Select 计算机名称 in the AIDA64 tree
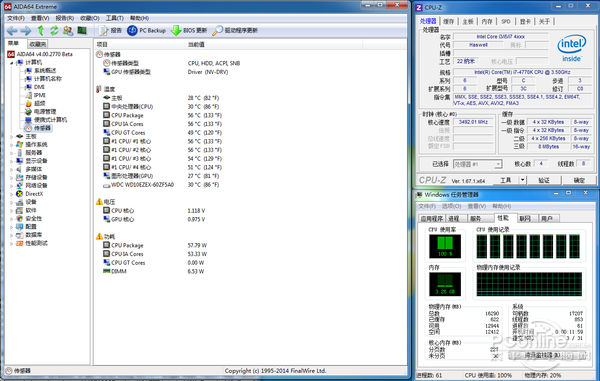600x381 pixels. click(x=43, y=78)
